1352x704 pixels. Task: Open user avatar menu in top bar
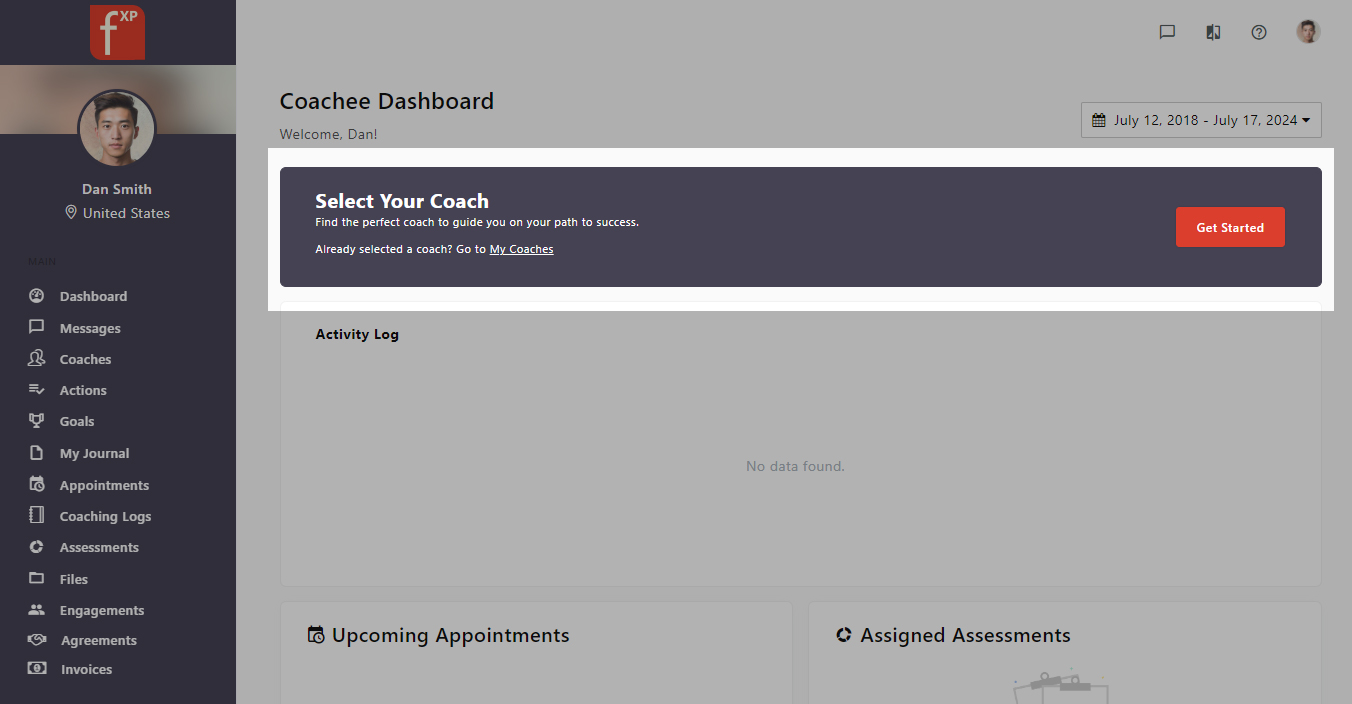(x=1308, y=32)
